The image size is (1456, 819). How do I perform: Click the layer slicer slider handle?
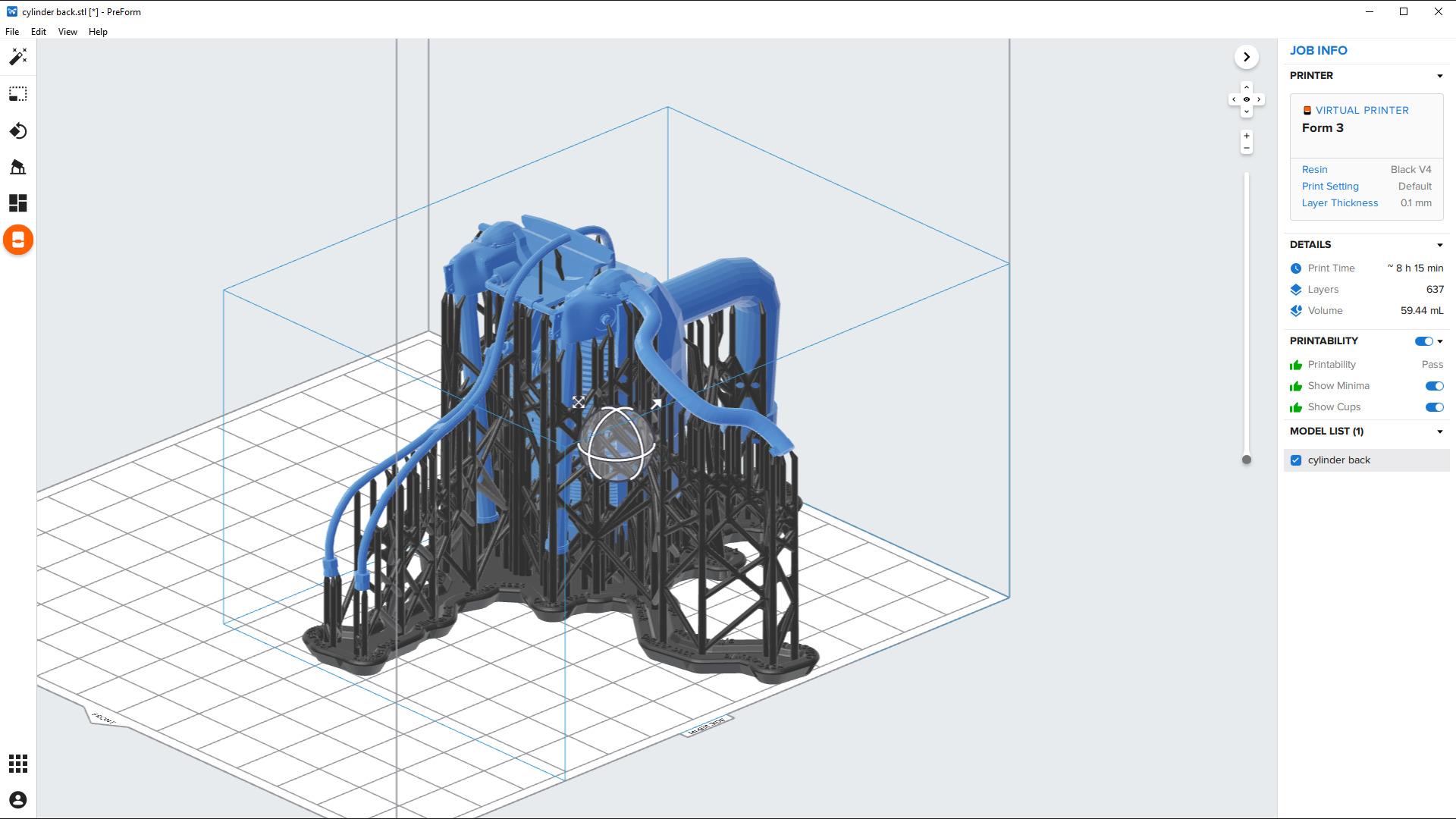(1246, 460)
